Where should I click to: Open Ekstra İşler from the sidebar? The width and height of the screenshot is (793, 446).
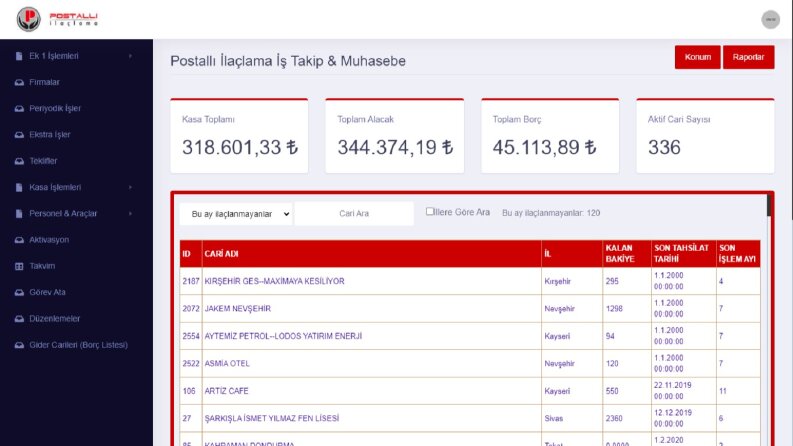pyautogui.click(x=50, y=135)
